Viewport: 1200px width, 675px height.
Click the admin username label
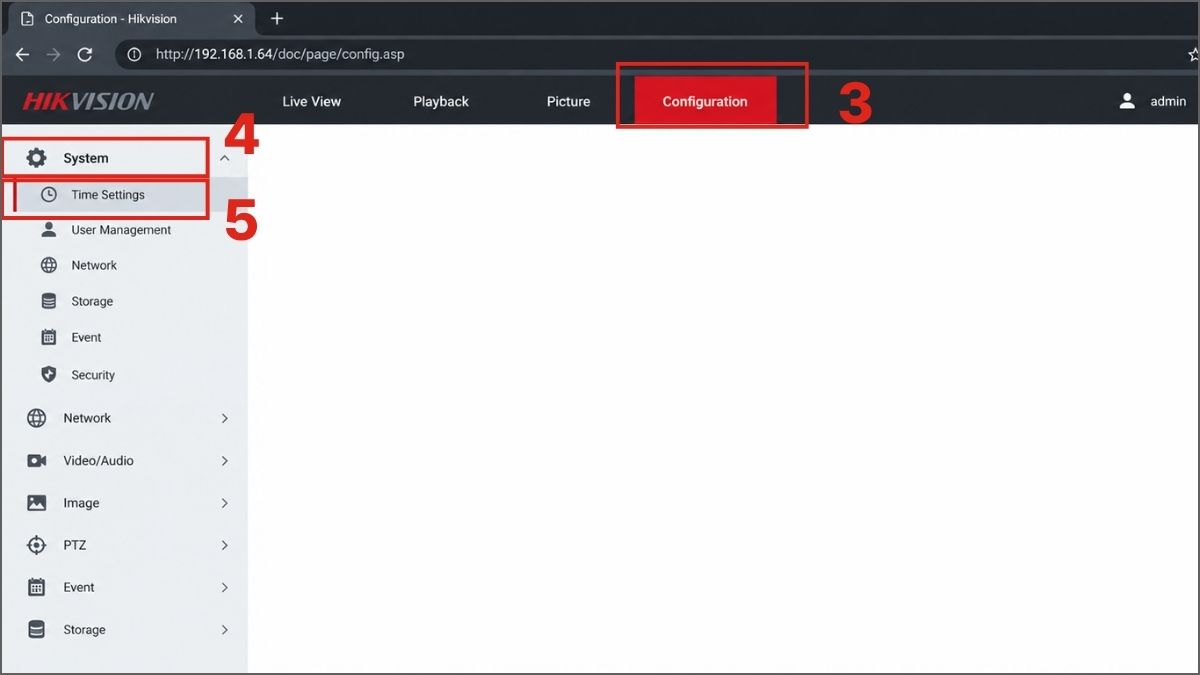pos(1168,101)
